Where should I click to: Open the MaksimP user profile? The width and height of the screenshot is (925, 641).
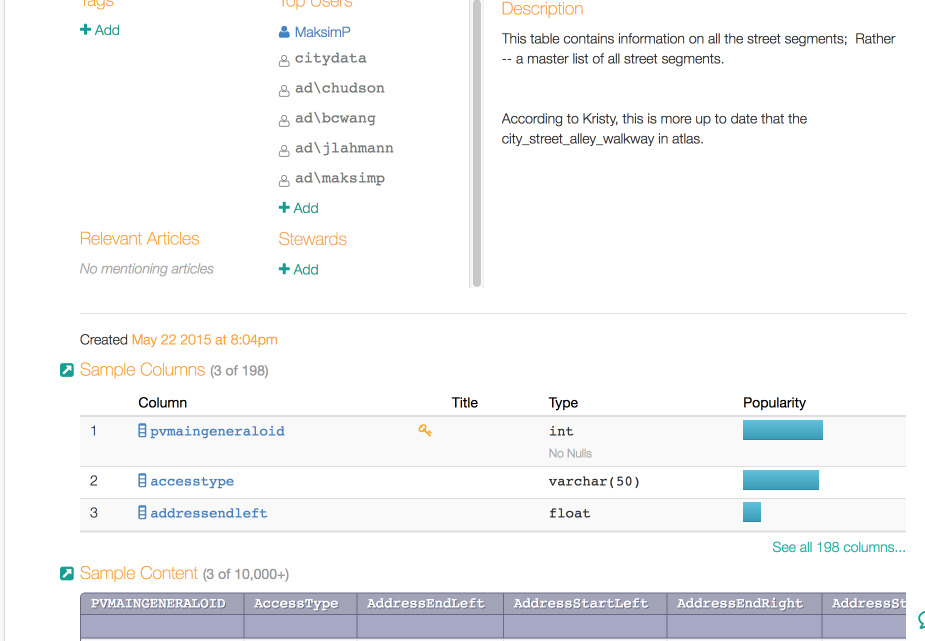322,33
